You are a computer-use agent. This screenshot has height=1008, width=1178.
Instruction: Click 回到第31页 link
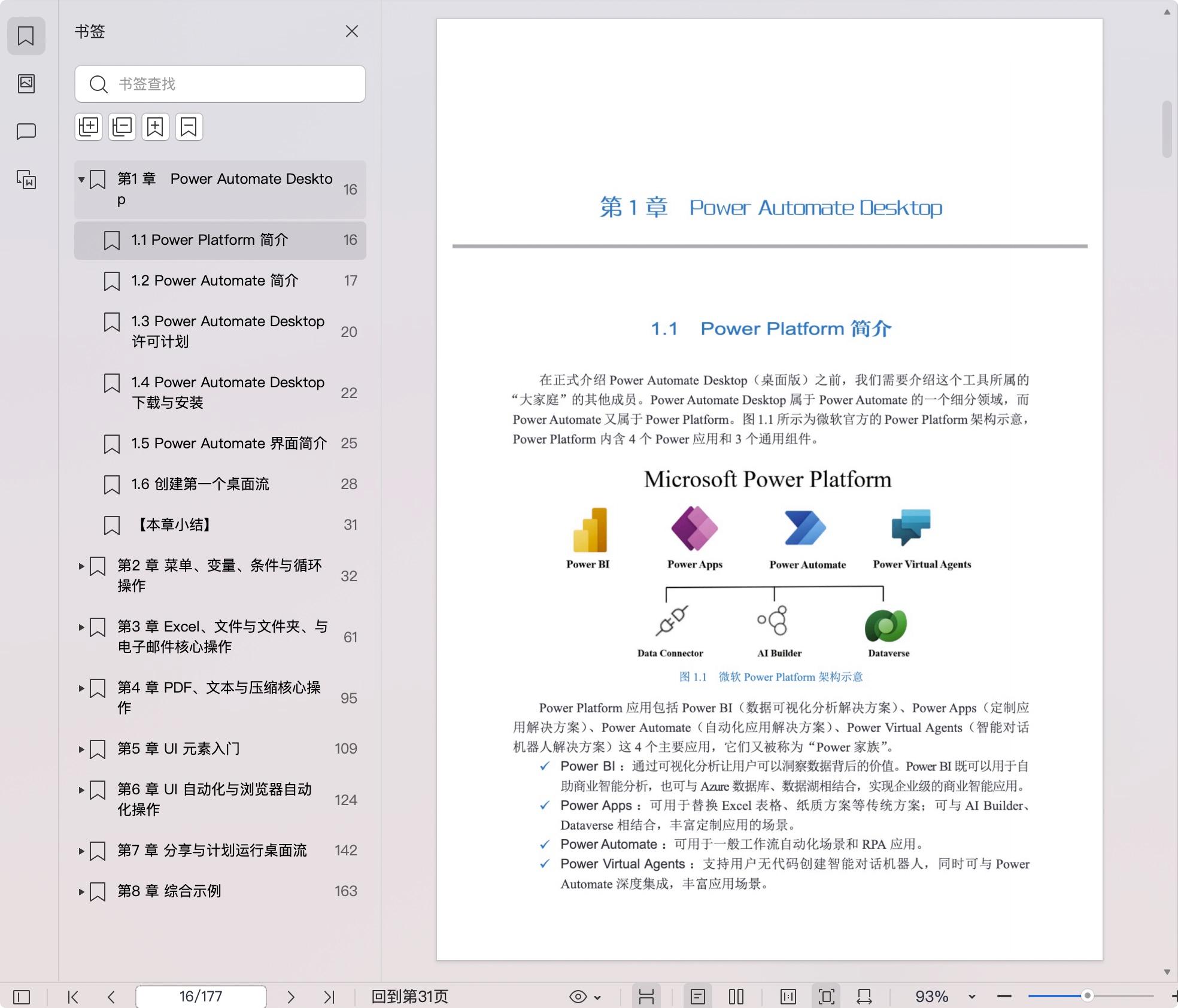410,997
